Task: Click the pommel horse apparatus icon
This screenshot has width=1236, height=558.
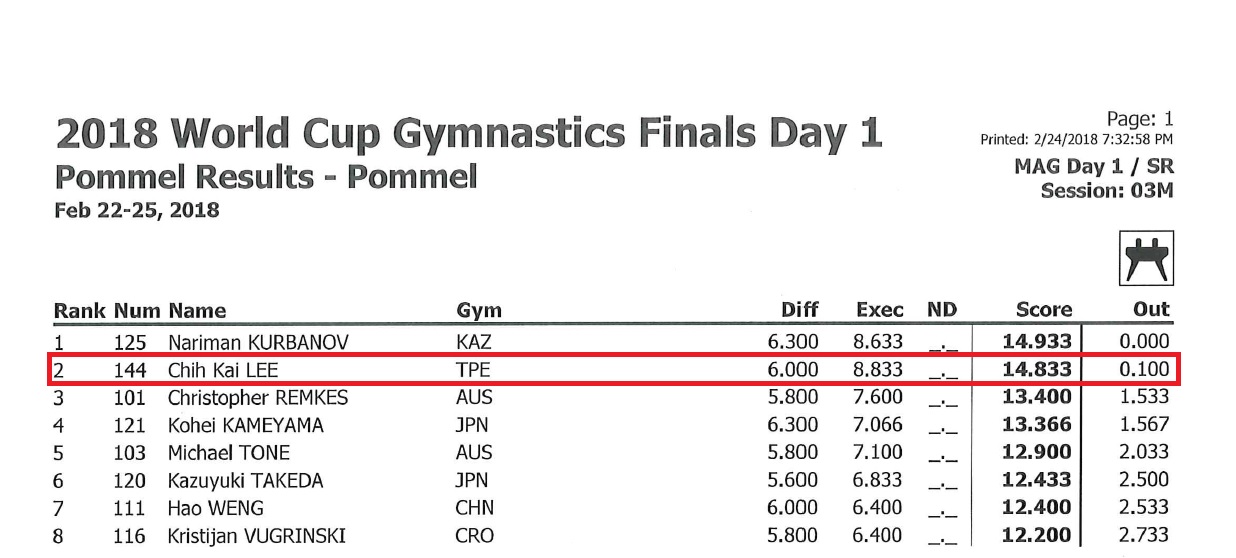Action: (x=1145, y=259)
